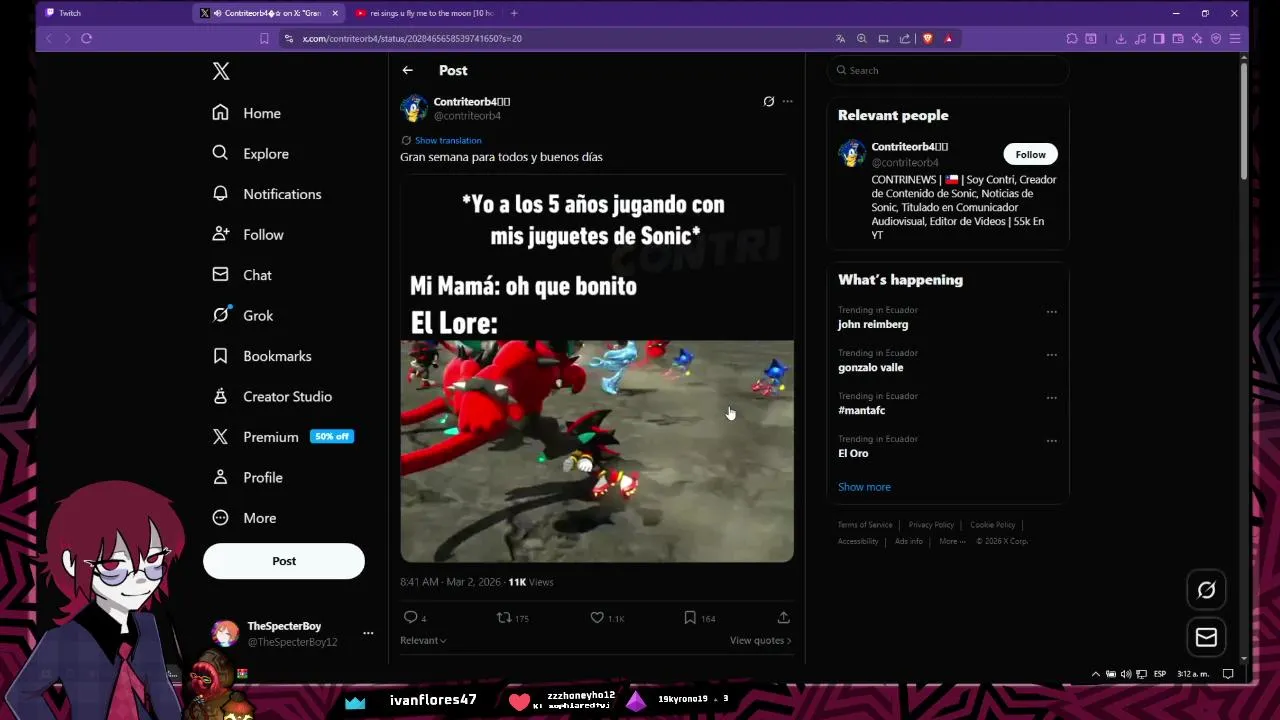This screenshot has width=1280, height=720.
Task: Open Chat in the sidebar
Action: 242,275
